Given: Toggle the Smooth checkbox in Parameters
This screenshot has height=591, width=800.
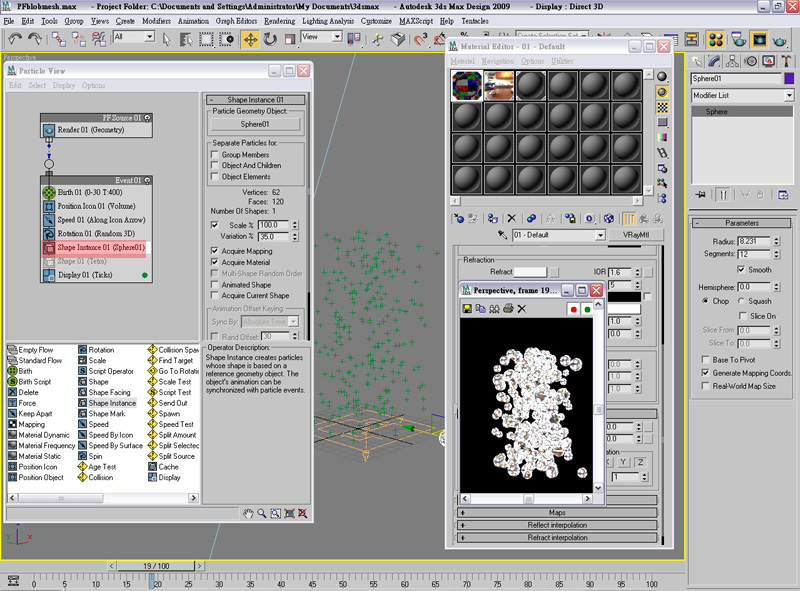Looking at the screenshot, I should (x=741, y=269).
